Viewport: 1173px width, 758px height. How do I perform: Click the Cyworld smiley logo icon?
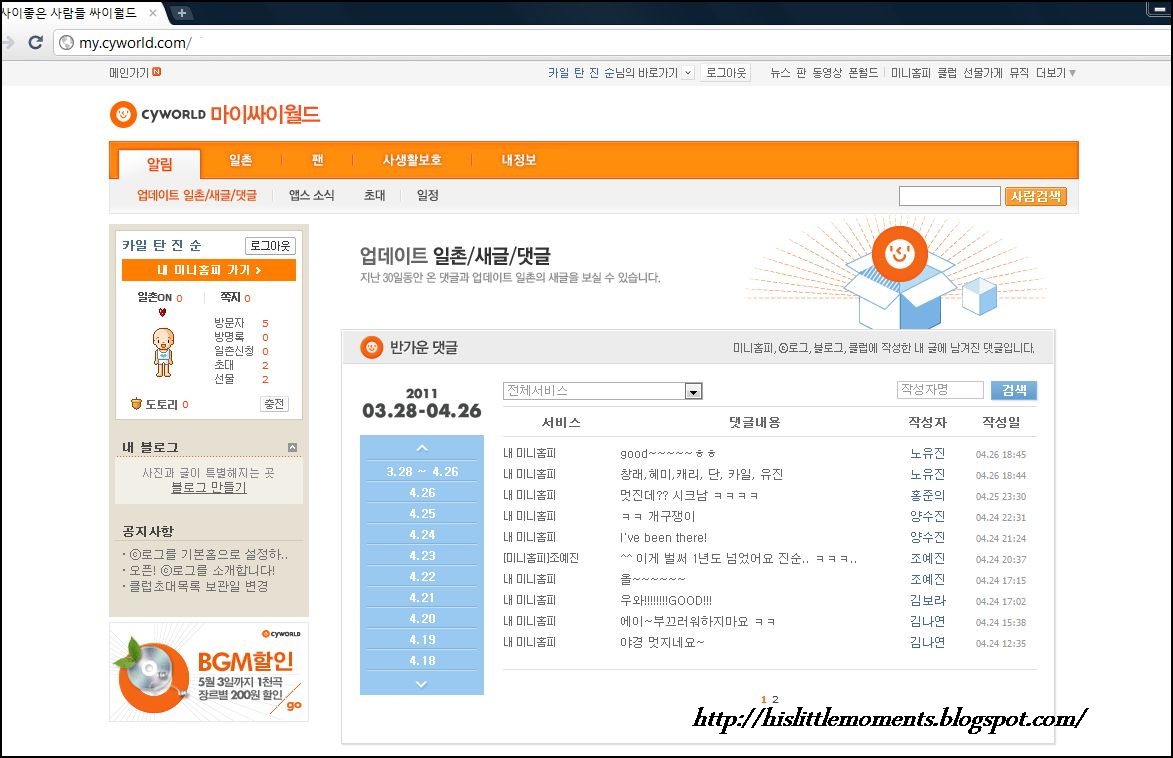pos(124,115)
